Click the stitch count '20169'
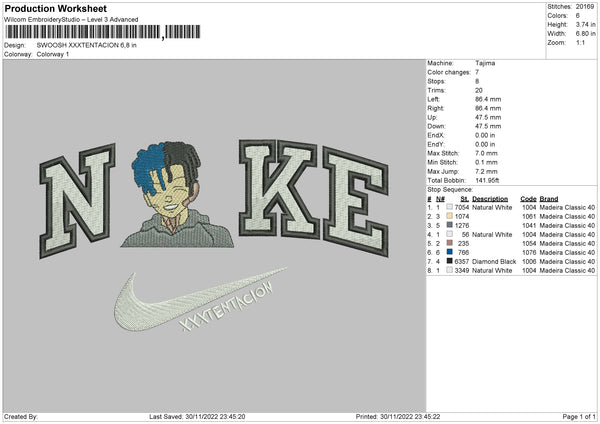Image resolution: width=600 pixels, height=424 pixels. coord(585,7)
